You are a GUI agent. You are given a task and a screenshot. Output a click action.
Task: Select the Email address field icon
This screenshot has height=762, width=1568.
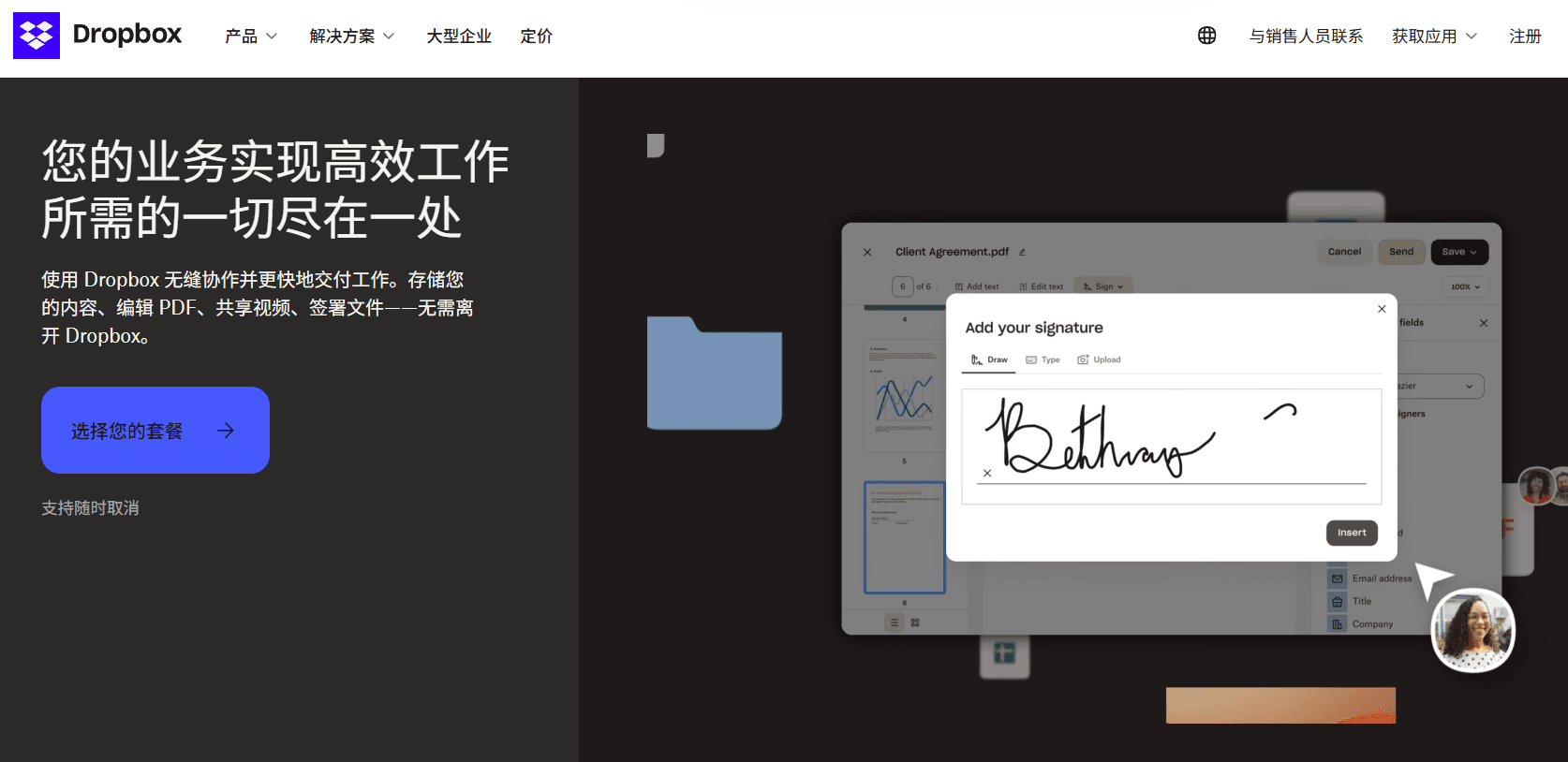coord(1337,579)
